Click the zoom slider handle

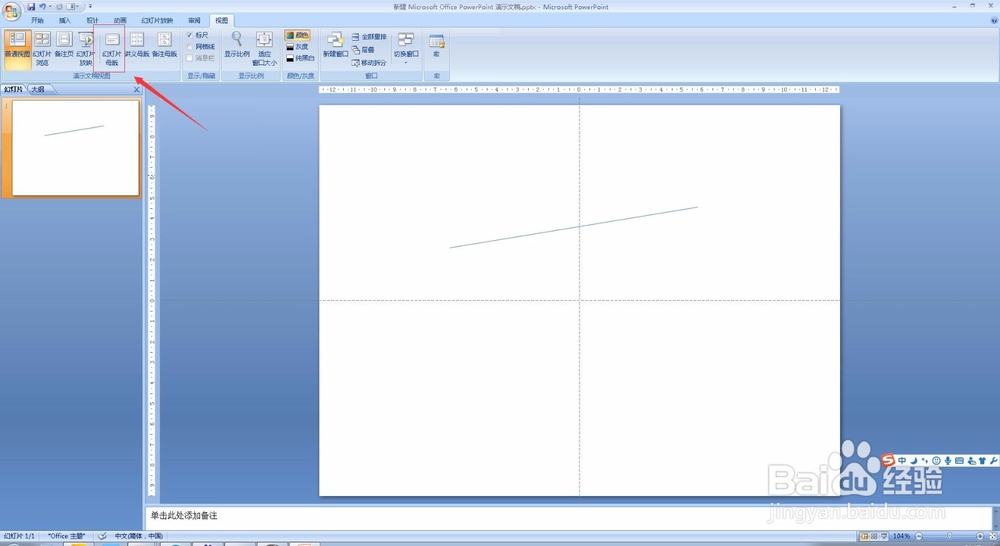coord(950,536)
